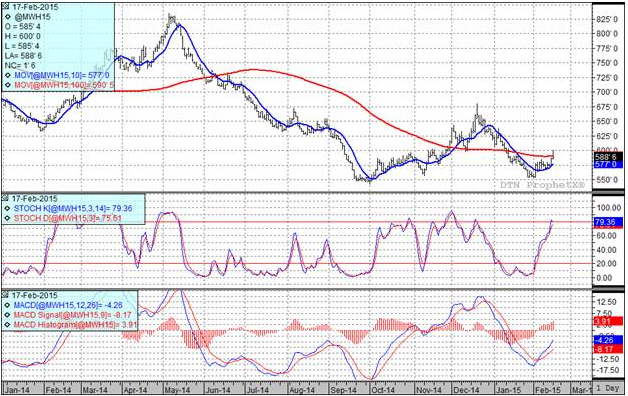Click the blue -4.26 MACD value tag
The height and width of the screenshot is (396, 628).
[608, 340]
